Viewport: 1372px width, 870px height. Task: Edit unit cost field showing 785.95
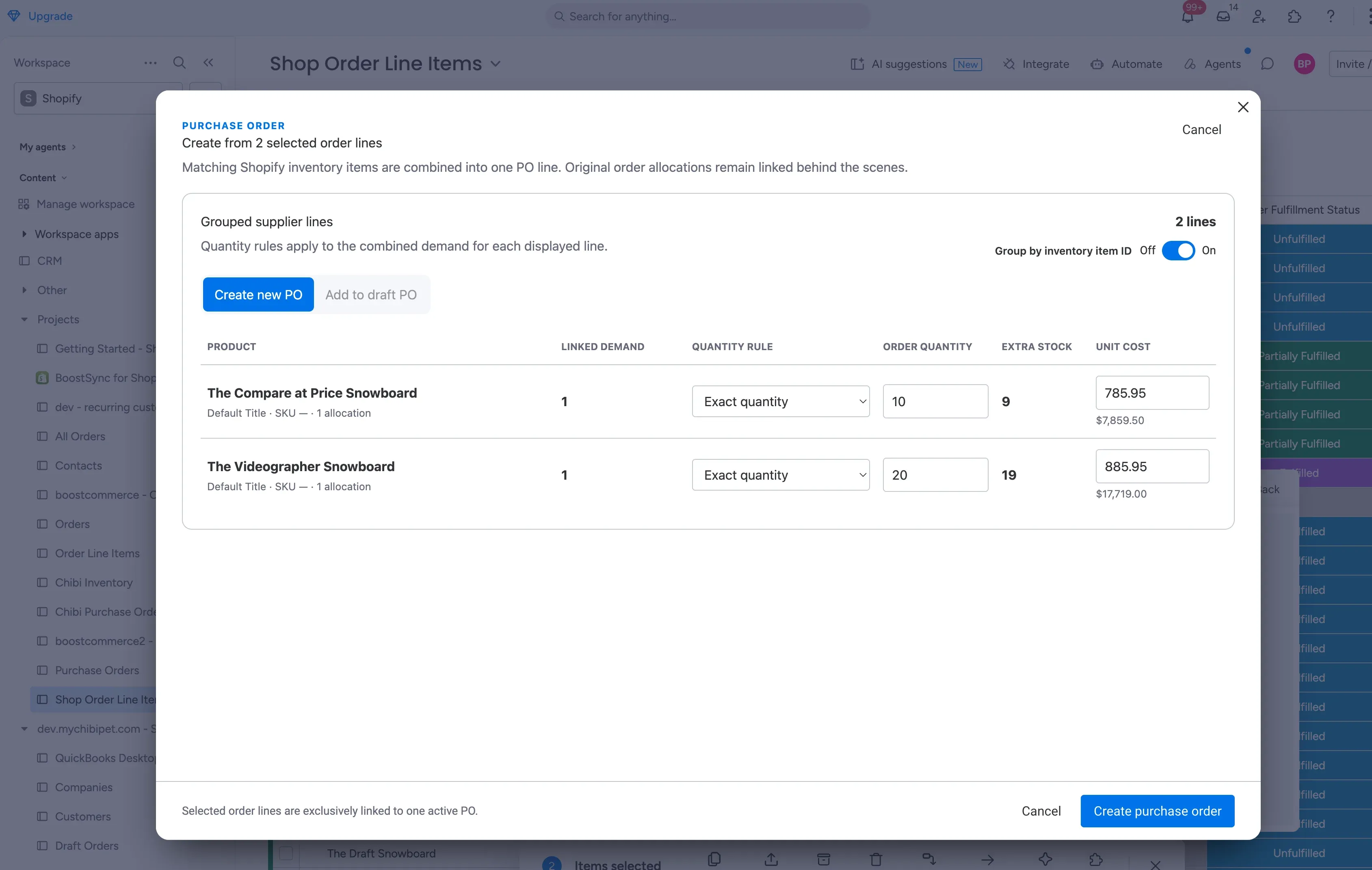tap(1152, 392)
